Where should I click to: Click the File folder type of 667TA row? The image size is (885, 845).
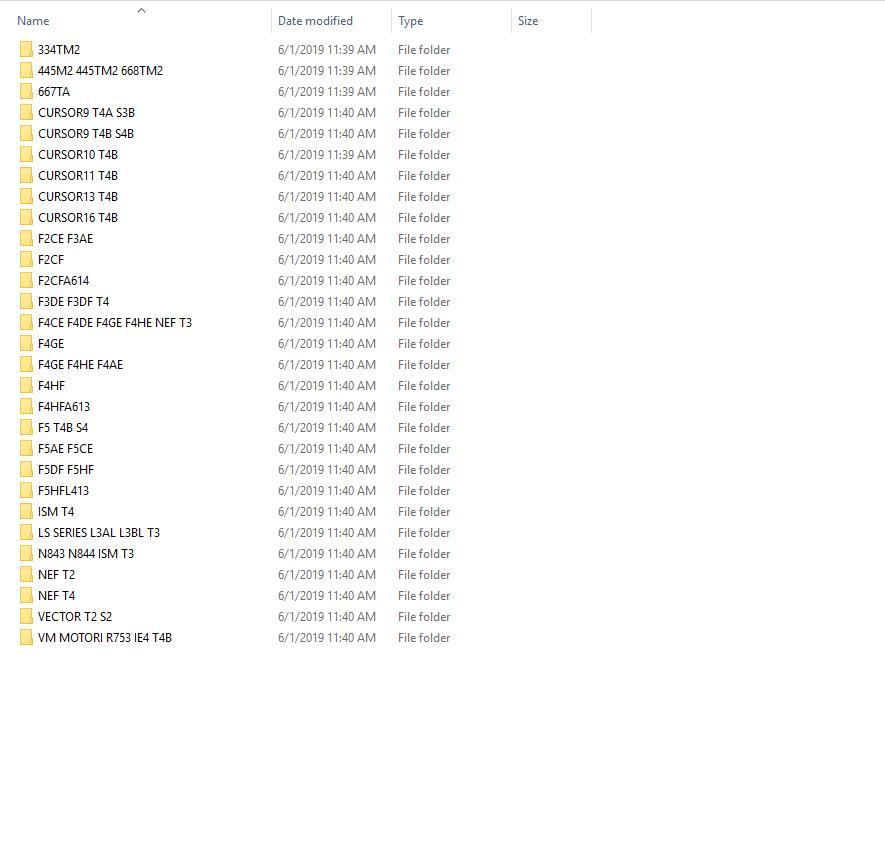(424, 91)
